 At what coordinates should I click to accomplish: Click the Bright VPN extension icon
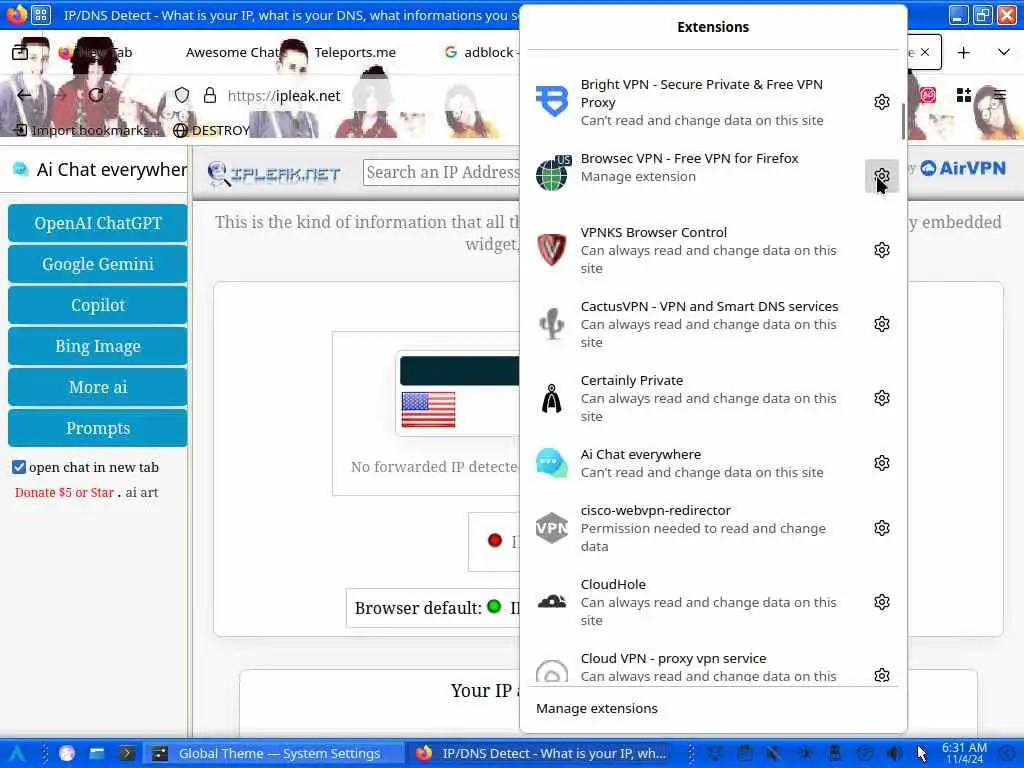[552, 102]
